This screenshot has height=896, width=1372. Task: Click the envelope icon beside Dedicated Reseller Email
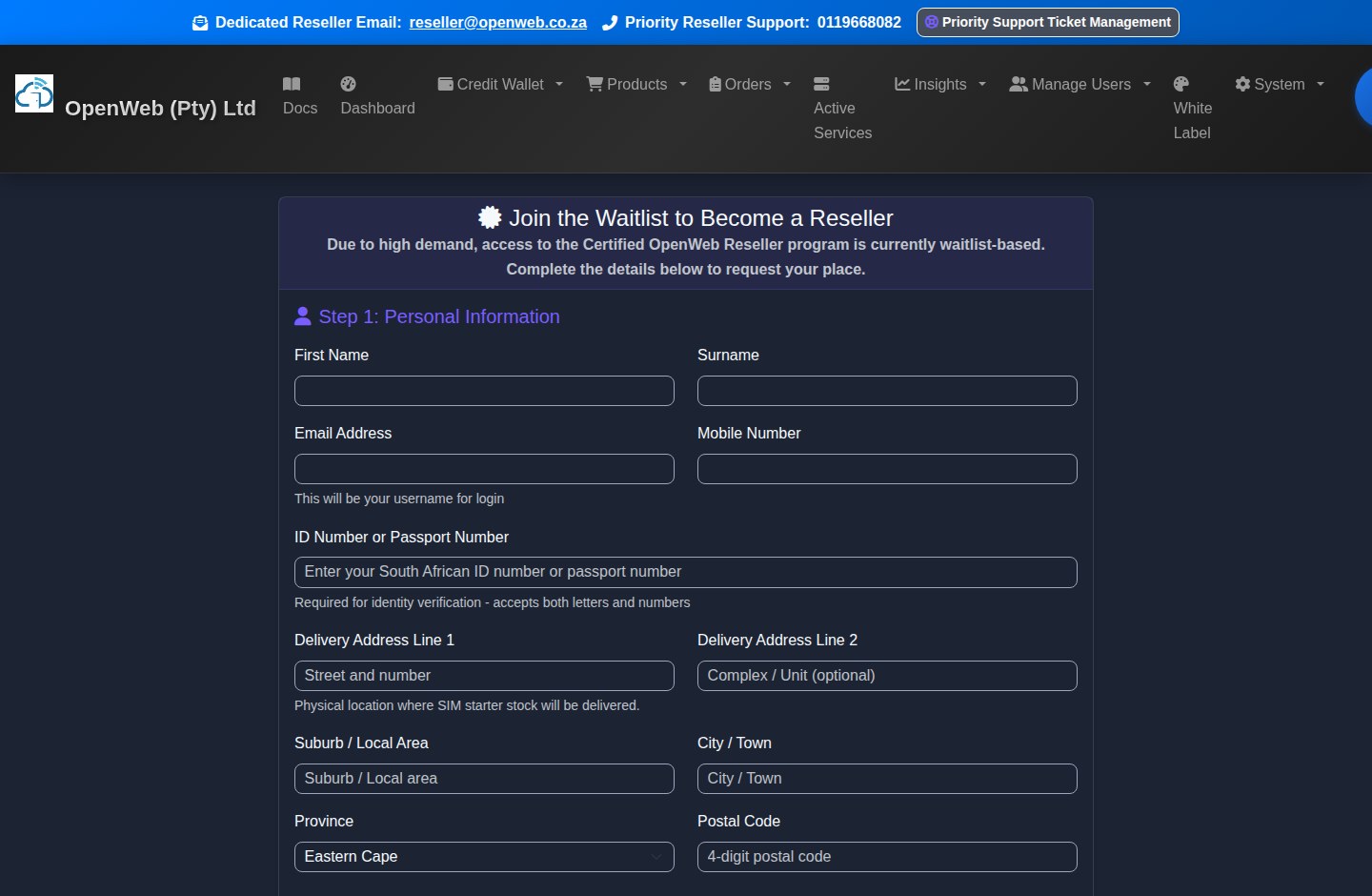click(x=200, y=23)
